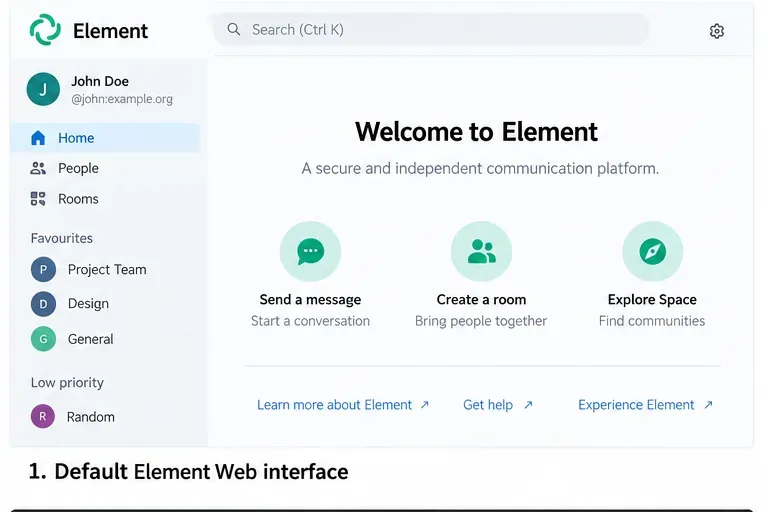
Task: Click the Create a room people icon
Action: tap(481, 251)
